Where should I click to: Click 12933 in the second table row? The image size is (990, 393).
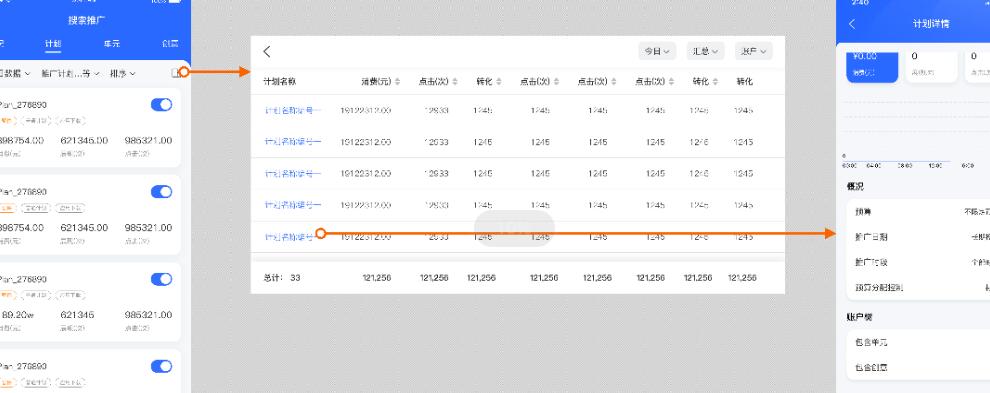(436, 142)
